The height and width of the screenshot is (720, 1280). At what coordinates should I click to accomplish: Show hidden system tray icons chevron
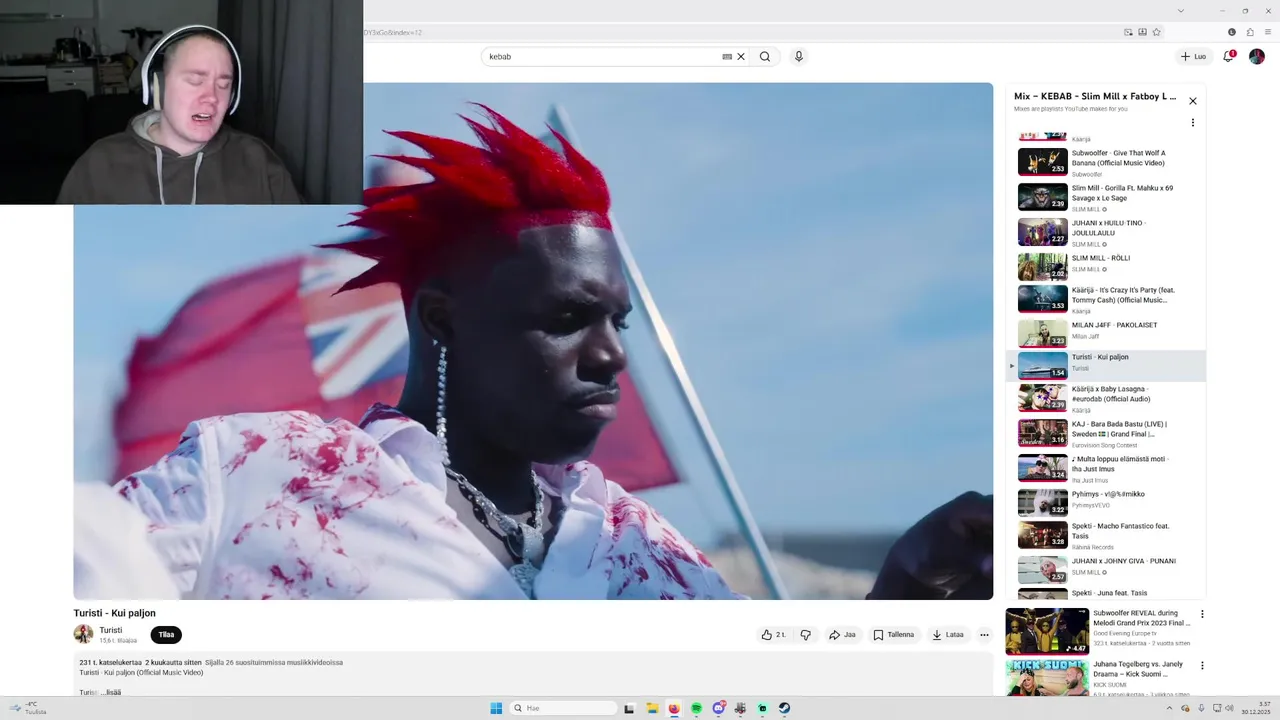(1171, 708)
